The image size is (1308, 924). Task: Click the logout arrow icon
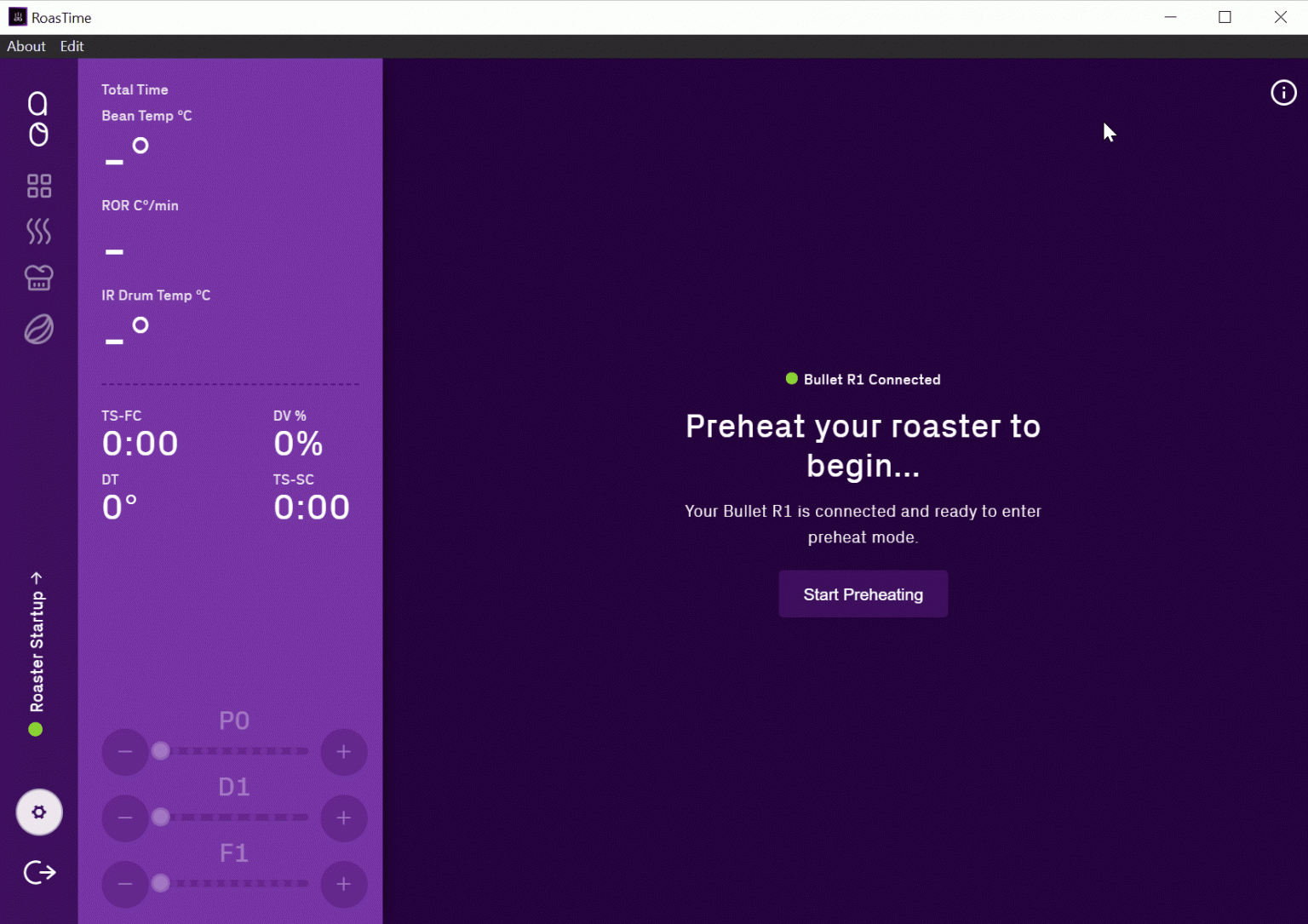click(39, 872)
